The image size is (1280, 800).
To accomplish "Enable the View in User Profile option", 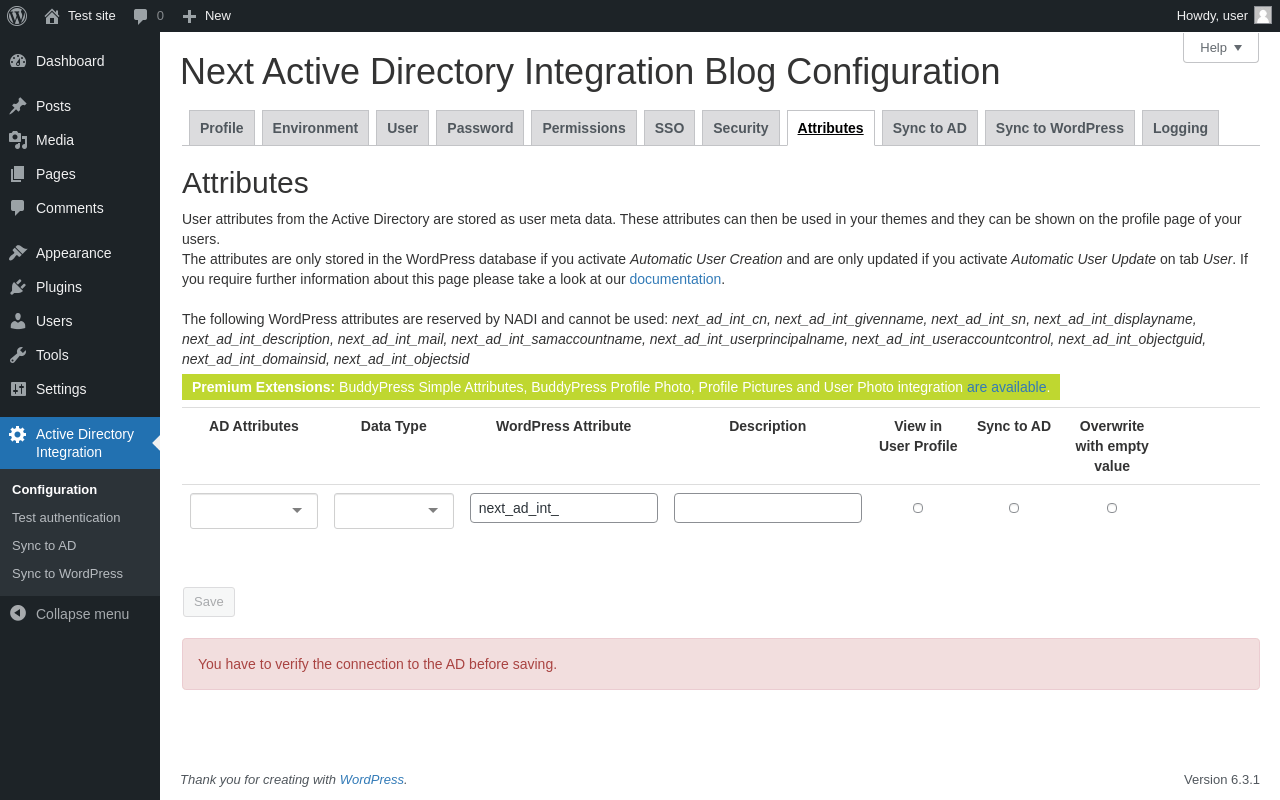I will [918, 508].
